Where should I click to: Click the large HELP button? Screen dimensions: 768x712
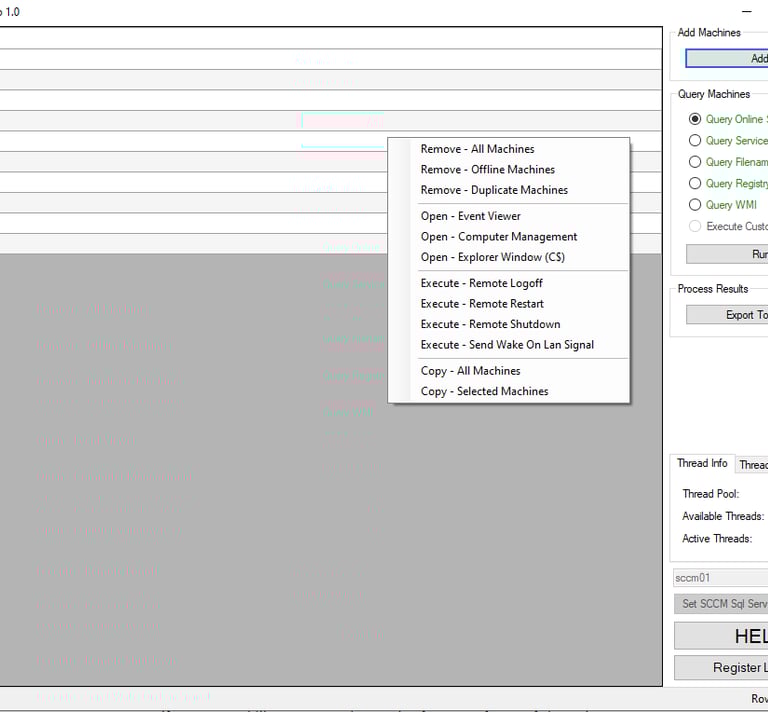(721, 636)
